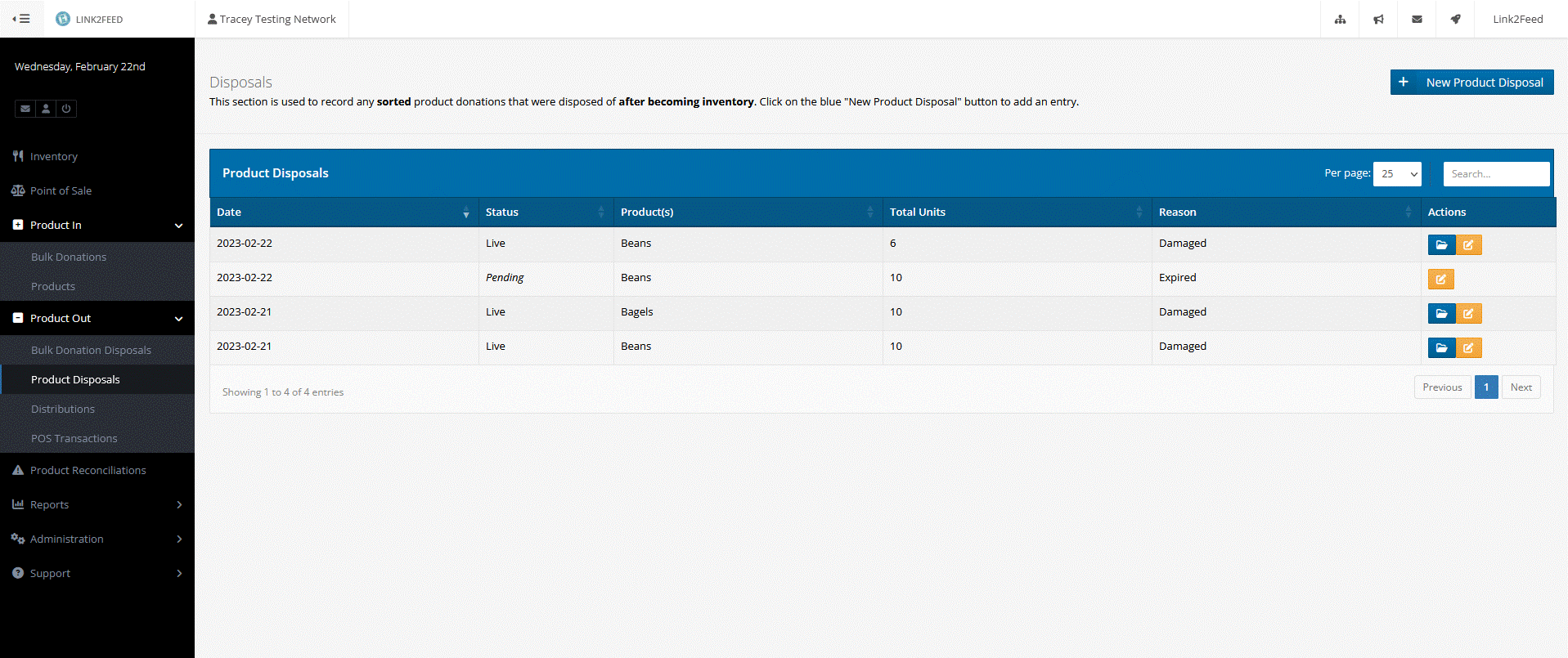Open messages envelope icon in top header
Screen dimensions: 1568x658
click(x=1417, y=19)
